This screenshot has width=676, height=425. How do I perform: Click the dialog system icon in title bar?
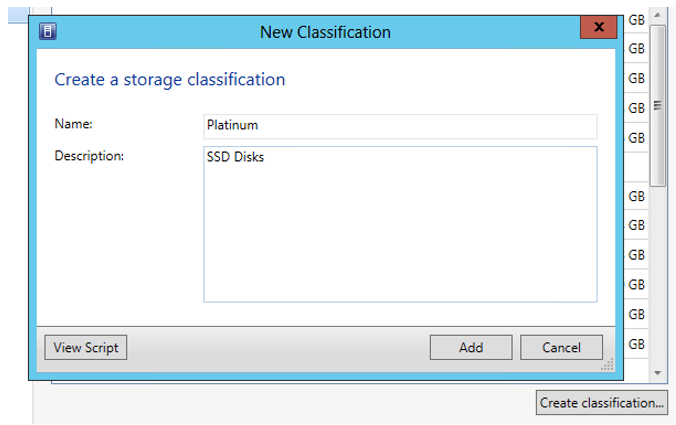pyautogui.click(x=47, y=31)
